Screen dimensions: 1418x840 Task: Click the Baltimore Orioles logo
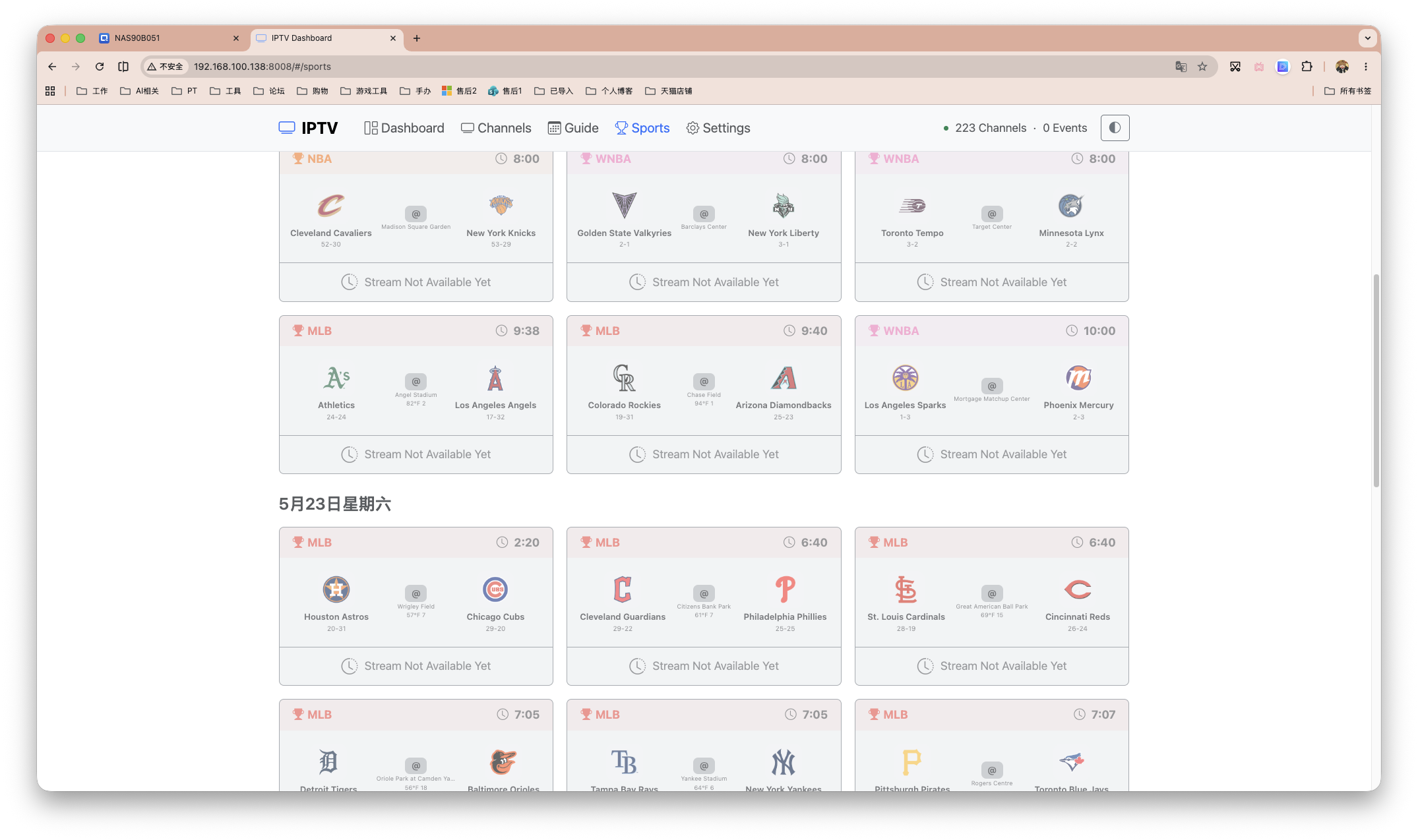point(503,762)
